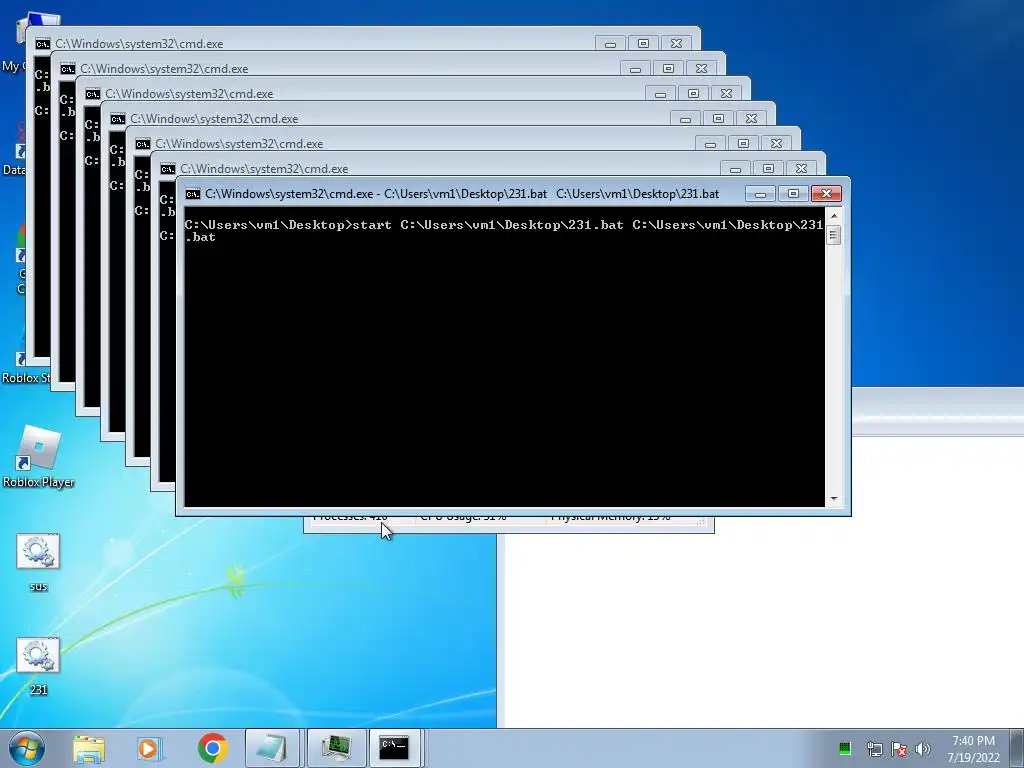Click the green CPU meter tray icon
Screen dimensions: 1024x768
pos(844,749)
